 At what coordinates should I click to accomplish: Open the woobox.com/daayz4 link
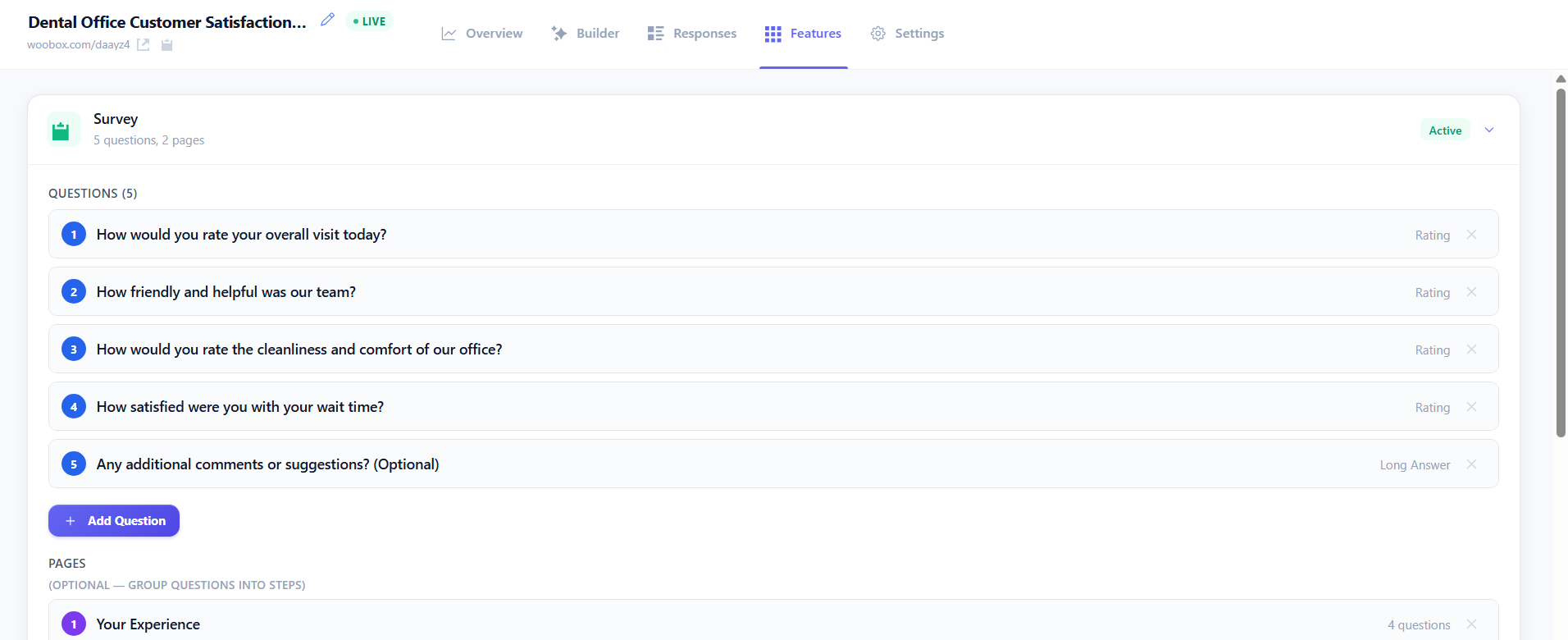point(78,45)
